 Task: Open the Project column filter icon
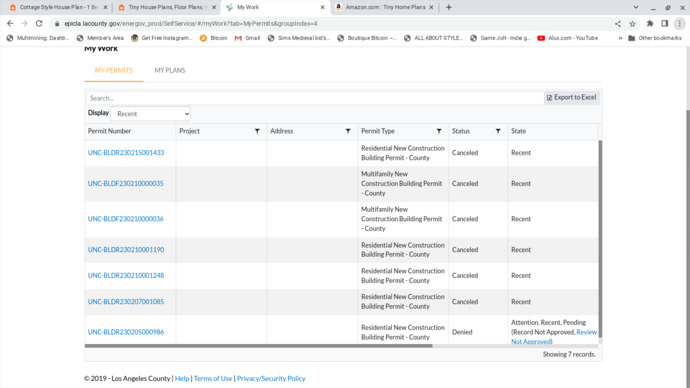[257, 131]
